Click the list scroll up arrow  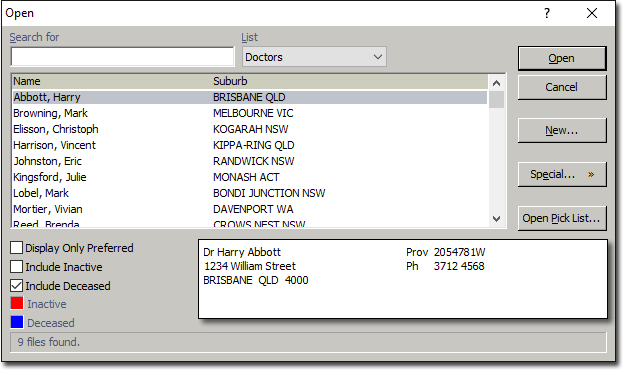coord(496,83)
